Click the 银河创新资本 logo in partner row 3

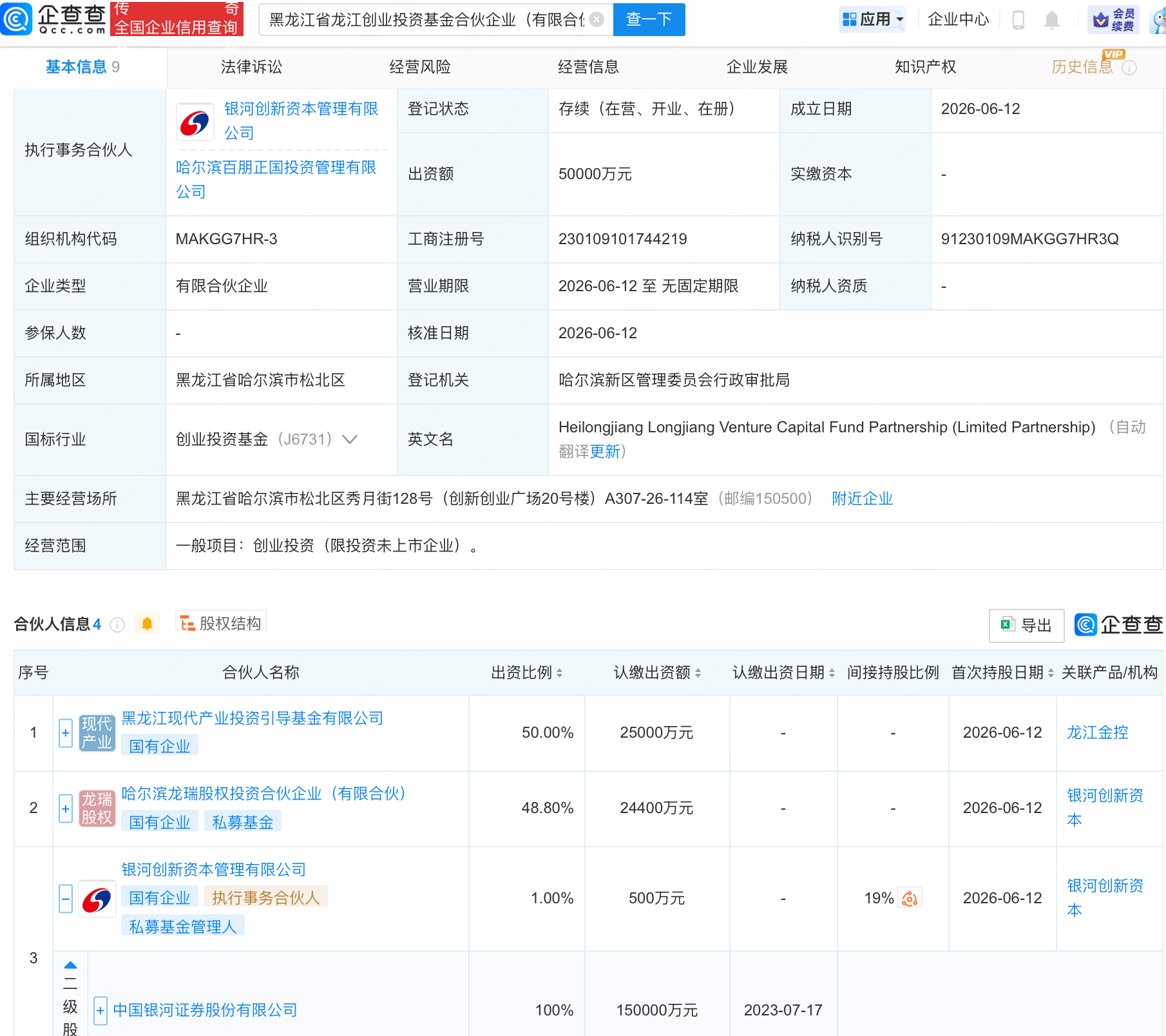97,899
